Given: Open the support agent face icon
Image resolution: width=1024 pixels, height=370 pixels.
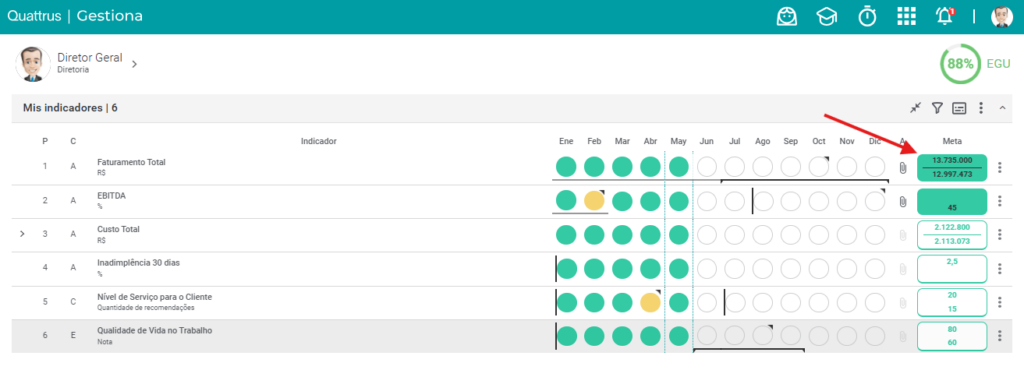Looking at the screenshot, I should point(787,16).
